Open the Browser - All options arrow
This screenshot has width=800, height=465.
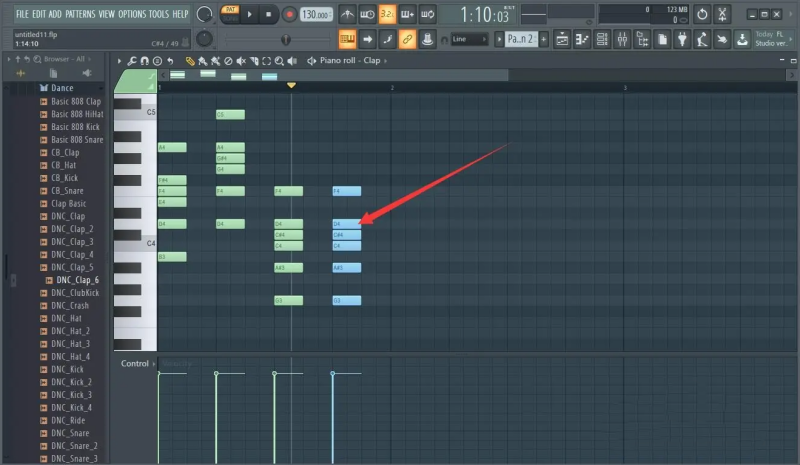point(90,59)
